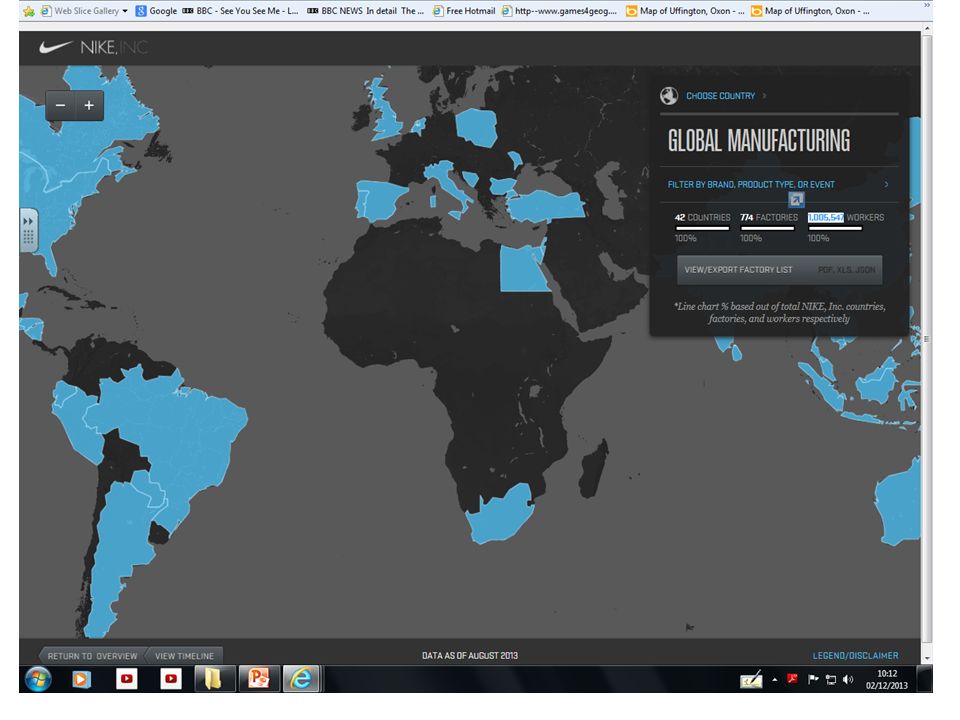This screenshot has height=720, width=960.
Task: Select Egypt on the map
Action: click(x=522, y=269)
